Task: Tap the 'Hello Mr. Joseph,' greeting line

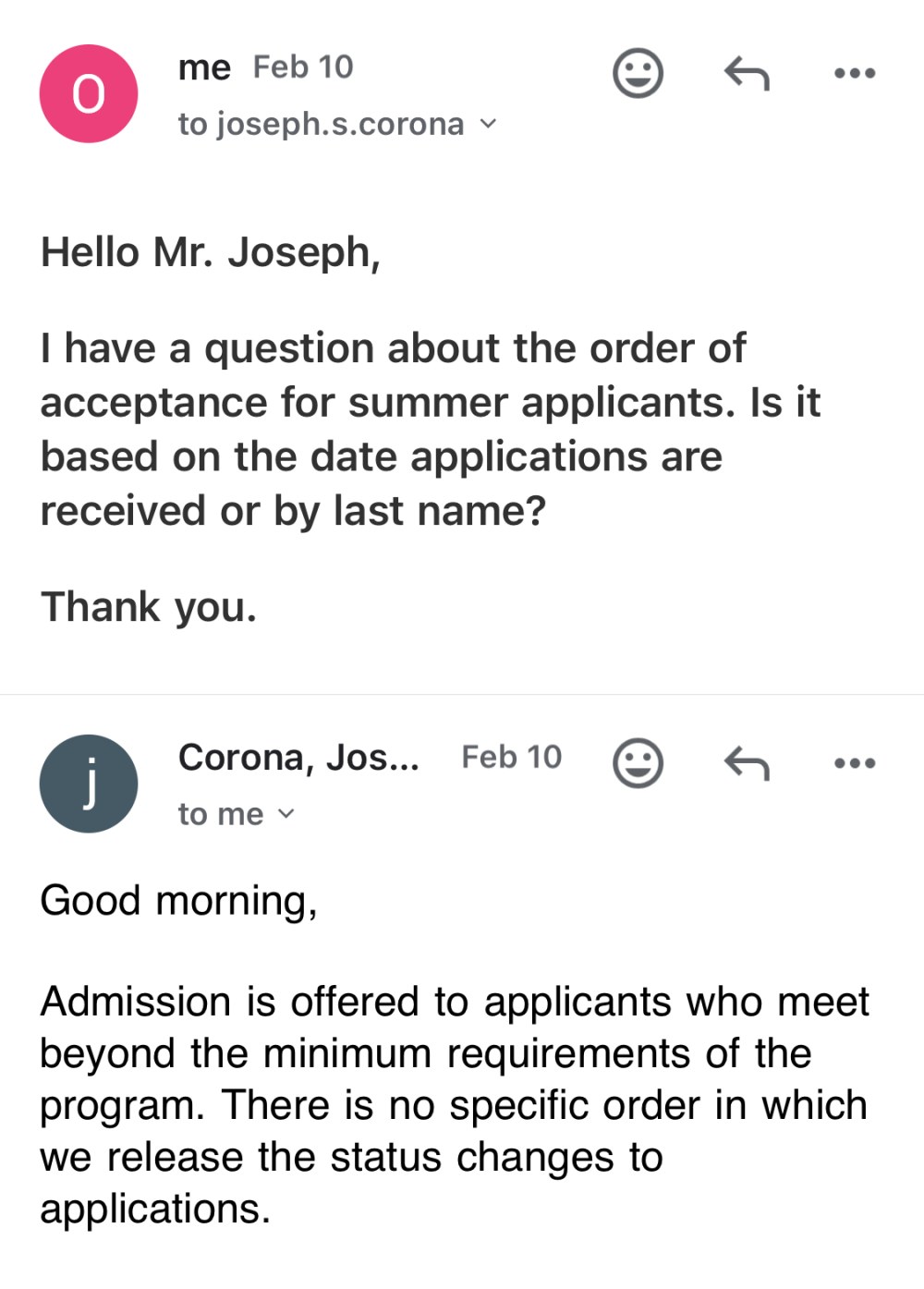Action: pos(211,252)
